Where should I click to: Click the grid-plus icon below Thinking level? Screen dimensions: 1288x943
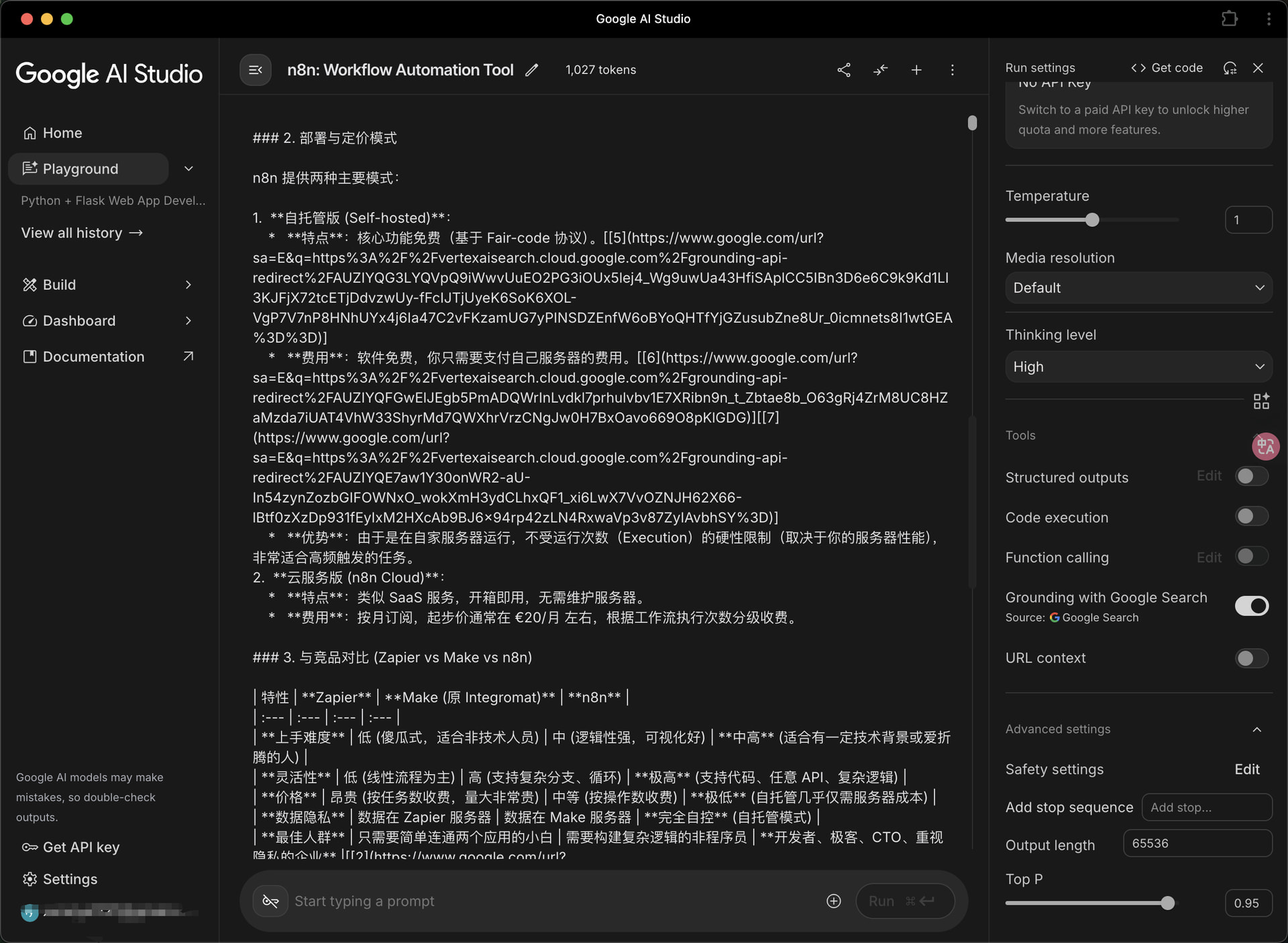1261,401
